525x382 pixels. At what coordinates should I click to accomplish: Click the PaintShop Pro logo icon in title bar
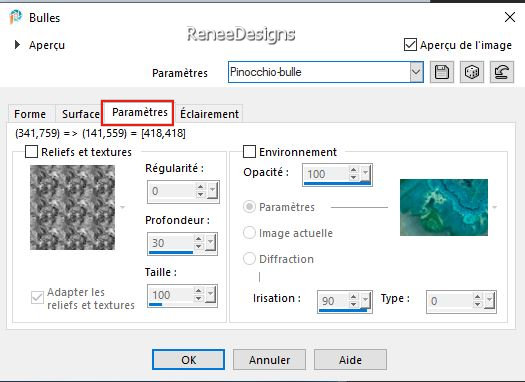click(15, 17)
